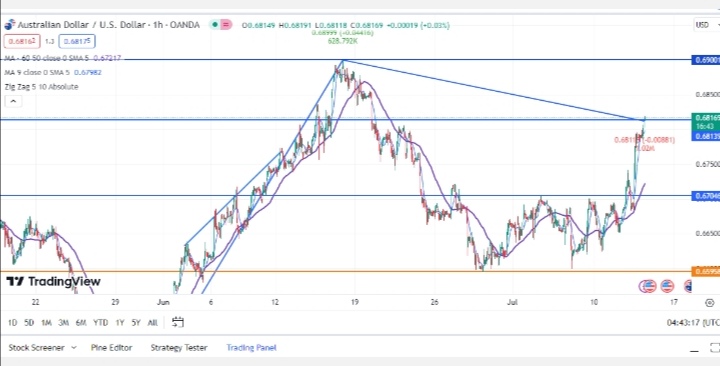Open the go-to-date calendar icon
720x366 pixels.
coord(178,322)
